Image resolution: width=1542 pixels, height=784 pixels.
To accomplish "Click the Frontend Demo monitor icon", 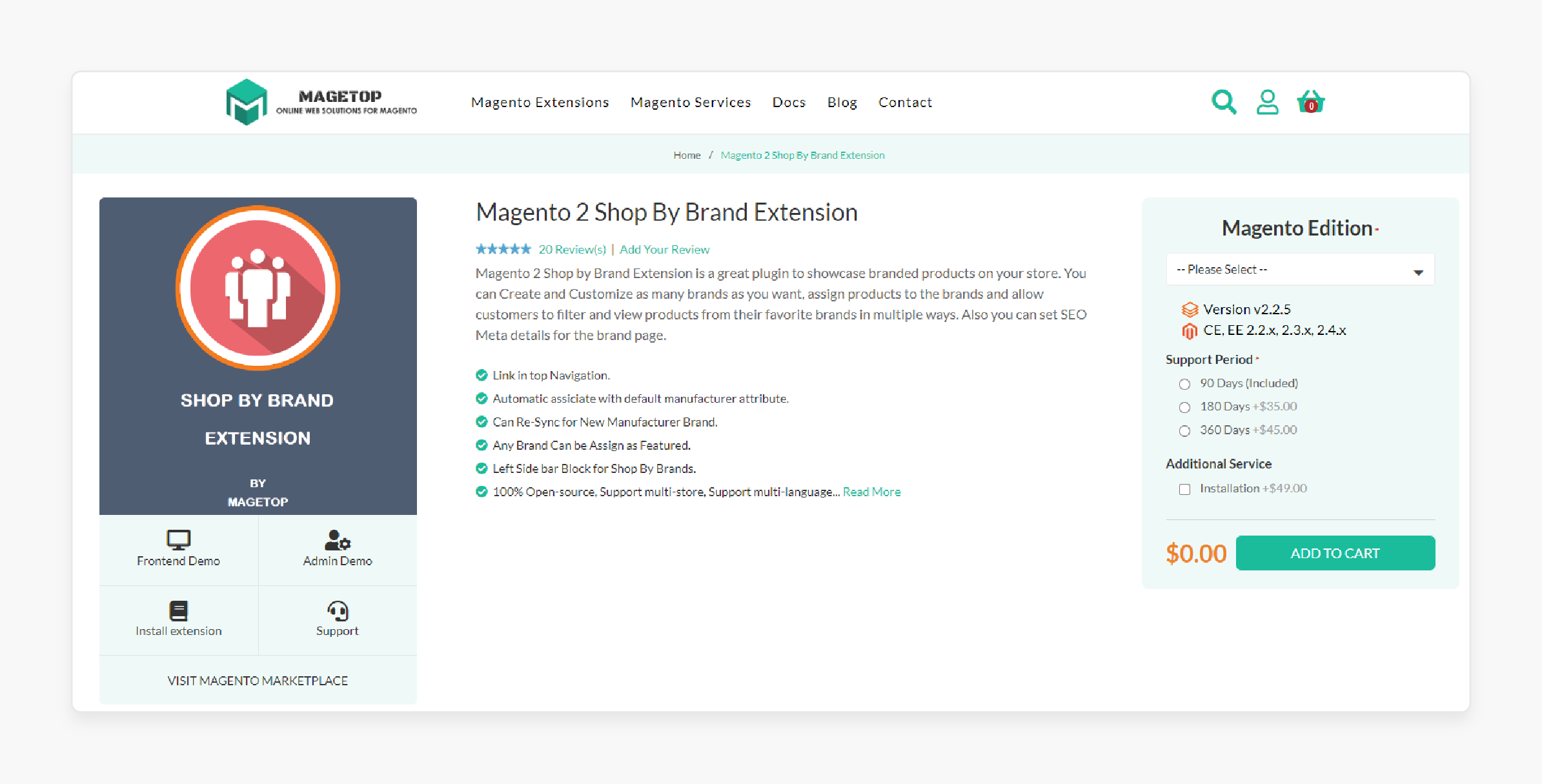I will pos(178,539).
